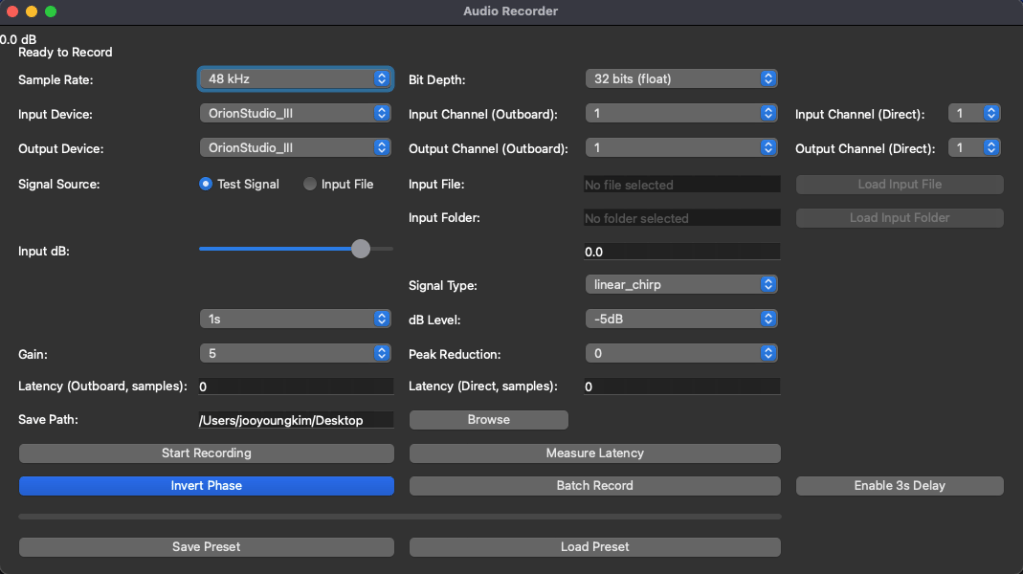
Task: Select the Test Signal radio button
Action: (207, 184)
